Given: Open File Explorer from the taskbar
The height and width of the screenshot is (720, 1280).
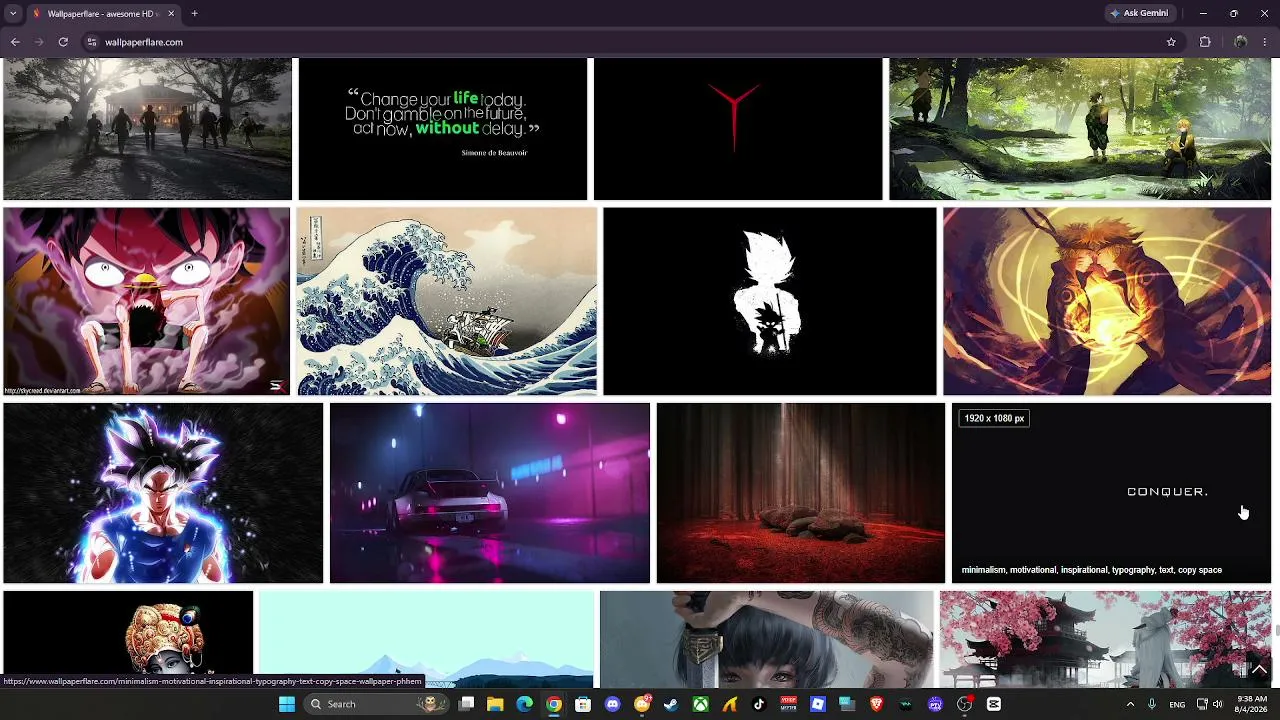Looking at the screenshot, I should pyautogui.click(x=495, y=704).
